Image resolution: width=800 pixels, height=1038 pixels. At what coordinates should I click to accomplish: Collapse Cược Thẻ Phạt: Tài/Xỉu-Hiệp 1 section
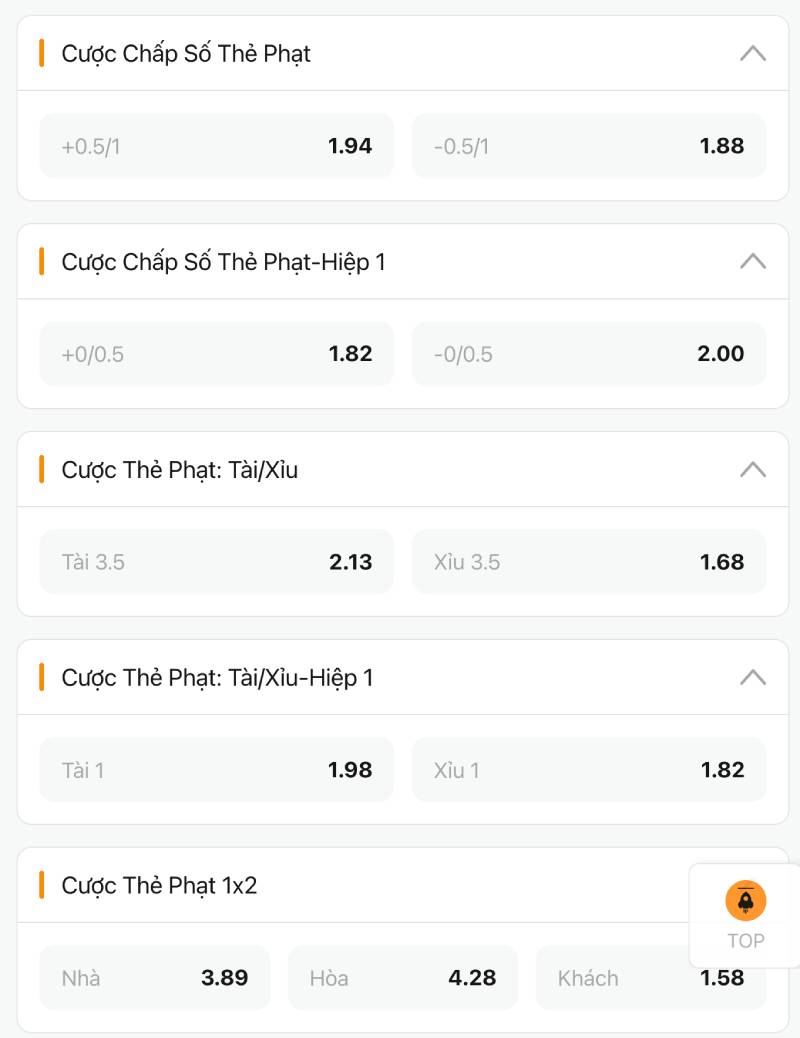tap(752, 678)
